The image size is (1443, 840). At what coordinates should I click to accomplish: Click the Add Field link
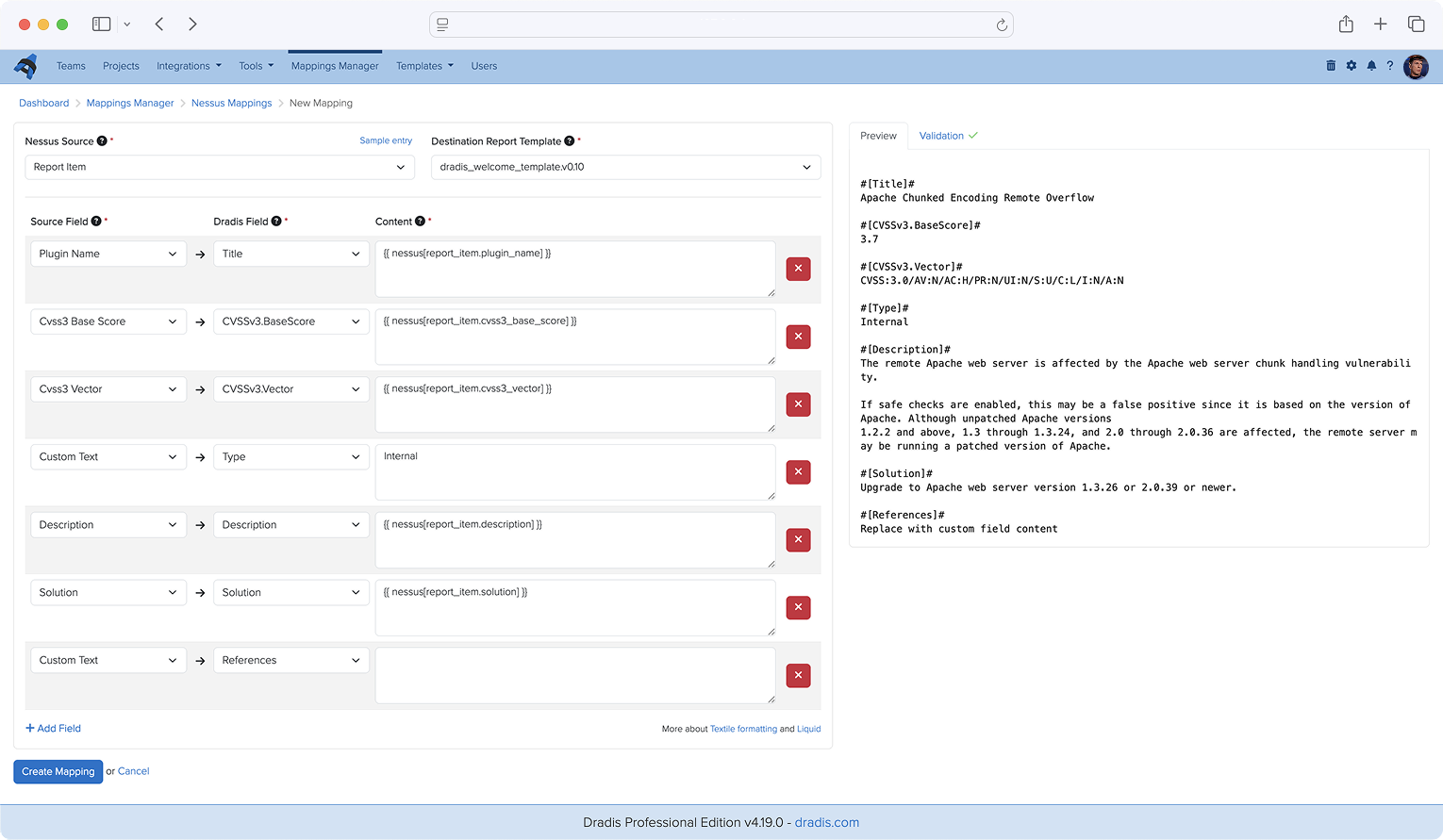53,729
